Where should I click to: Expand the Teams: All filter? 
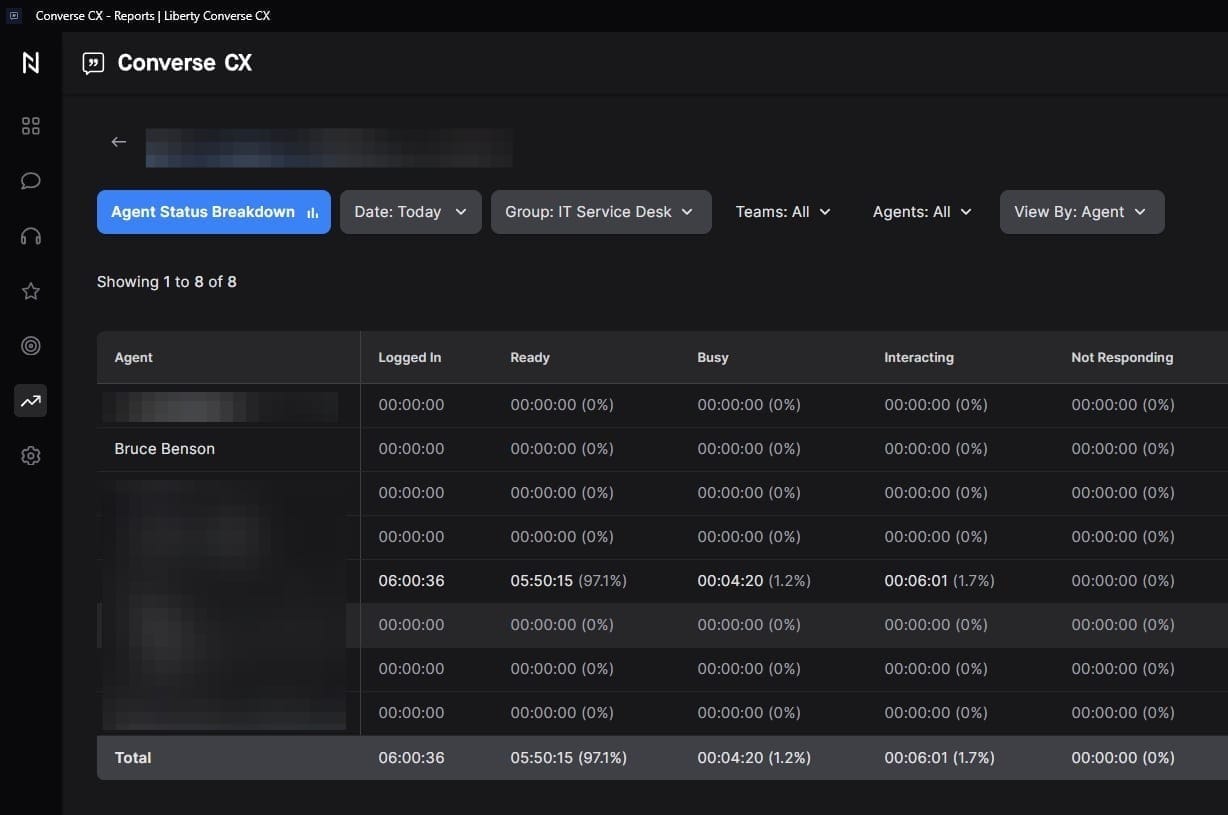(783, 212)
